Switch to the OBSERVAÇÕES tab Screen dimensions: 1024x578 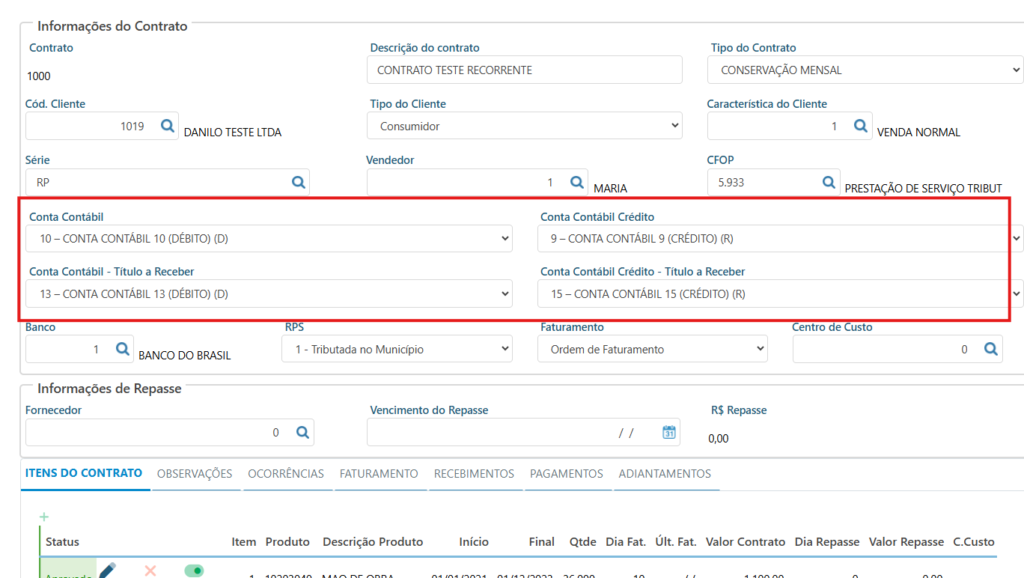click(x=194, y=474)
